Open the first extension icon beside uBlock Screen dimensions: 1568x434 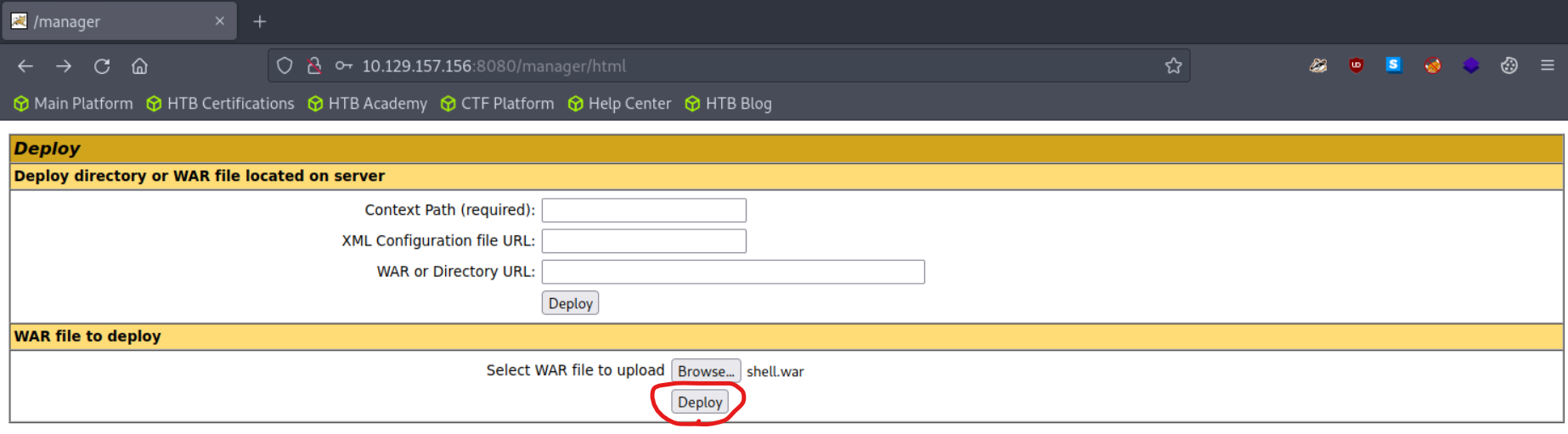tap(1318, 65)
